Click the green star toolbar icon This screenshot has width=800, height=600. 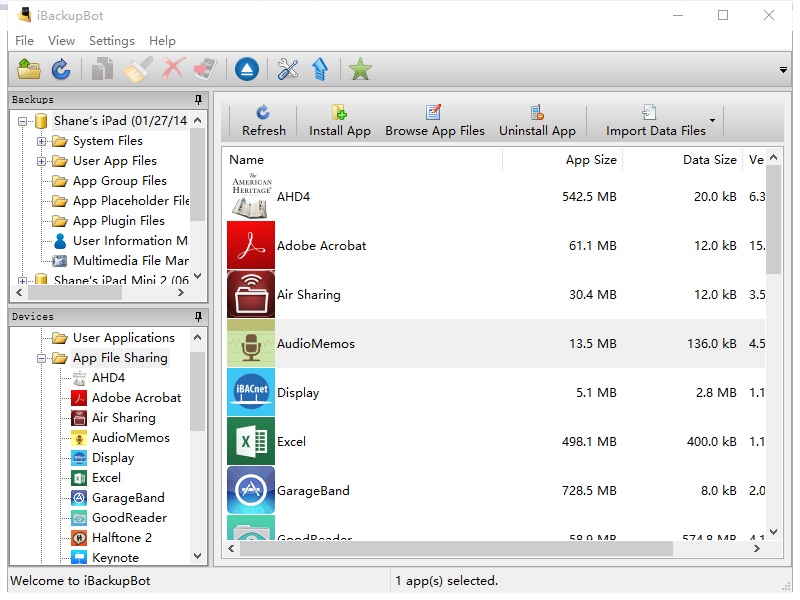click(x=360, y=69)
